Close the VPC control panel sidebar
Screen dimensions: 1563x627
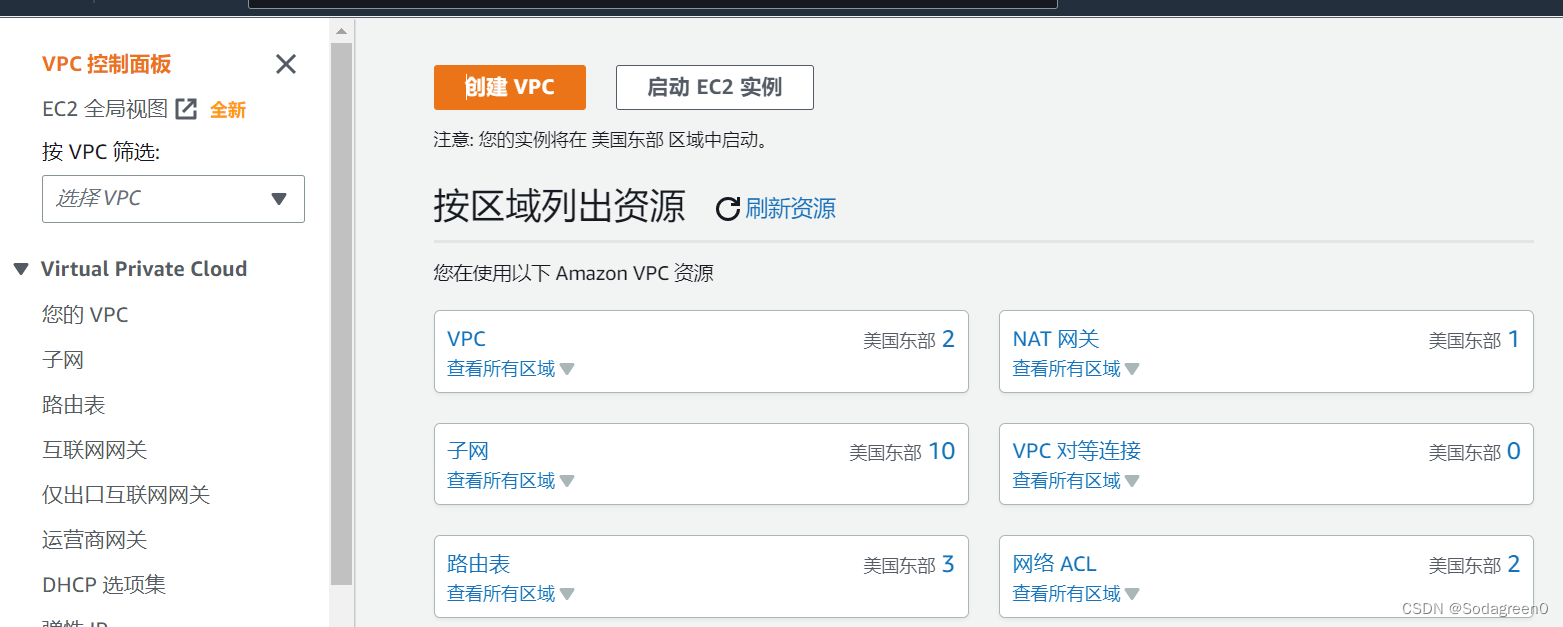[x=286, y=64]
